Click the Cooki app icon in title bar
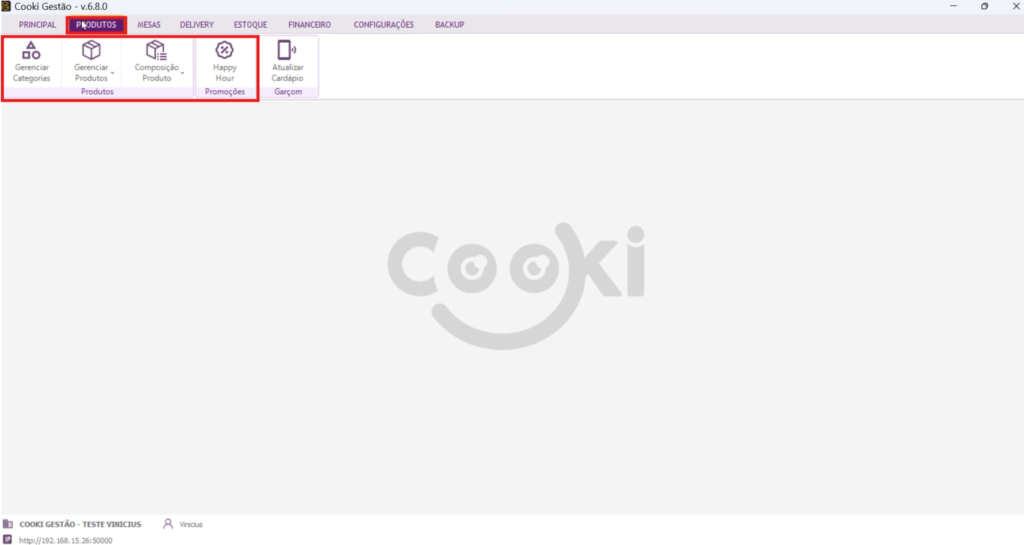The height and width of the screenshot is (545, 1024). pyautogui.click(x=6, y=6)
